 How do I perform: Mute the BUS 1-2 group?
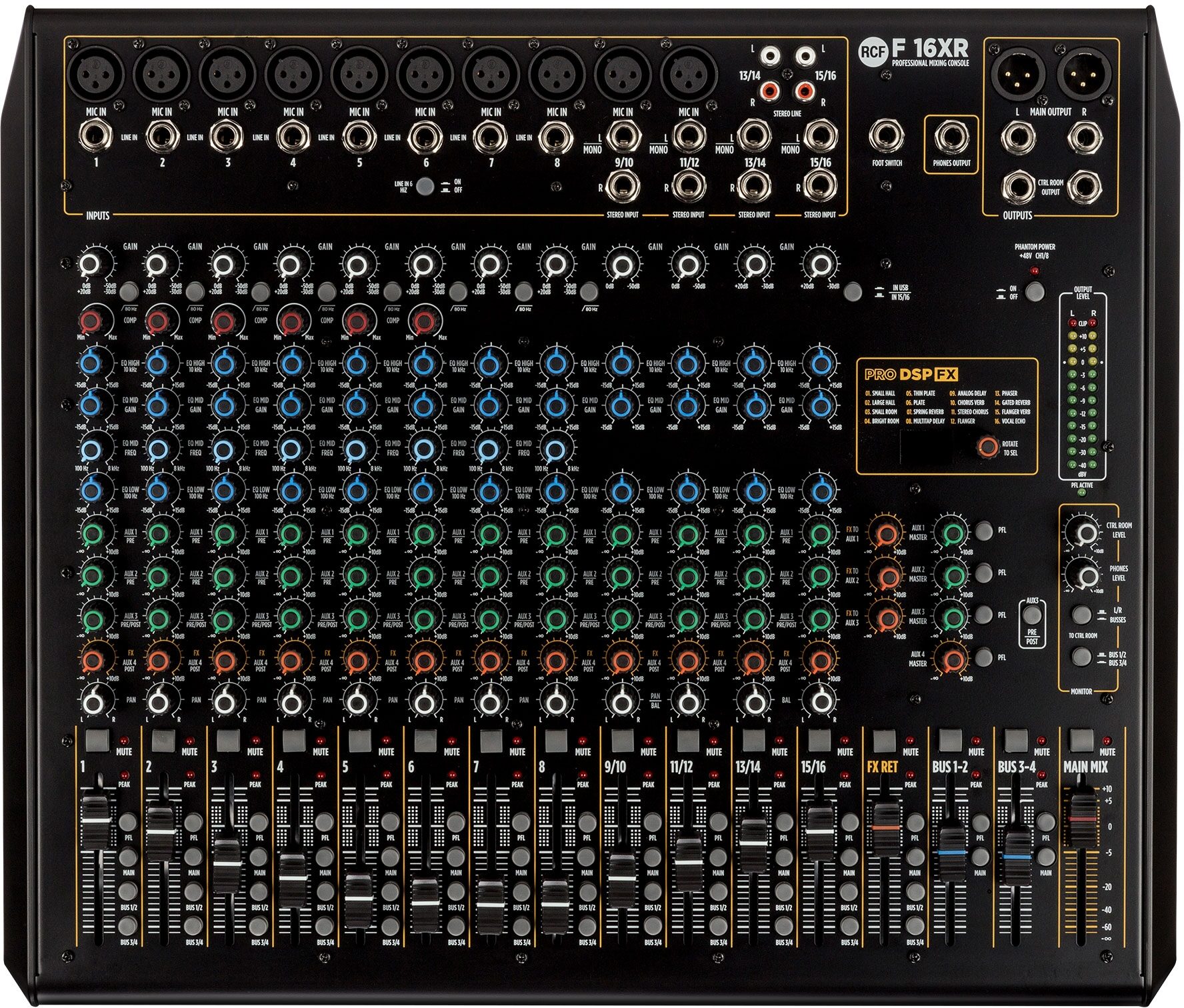[x=950, y=741]
